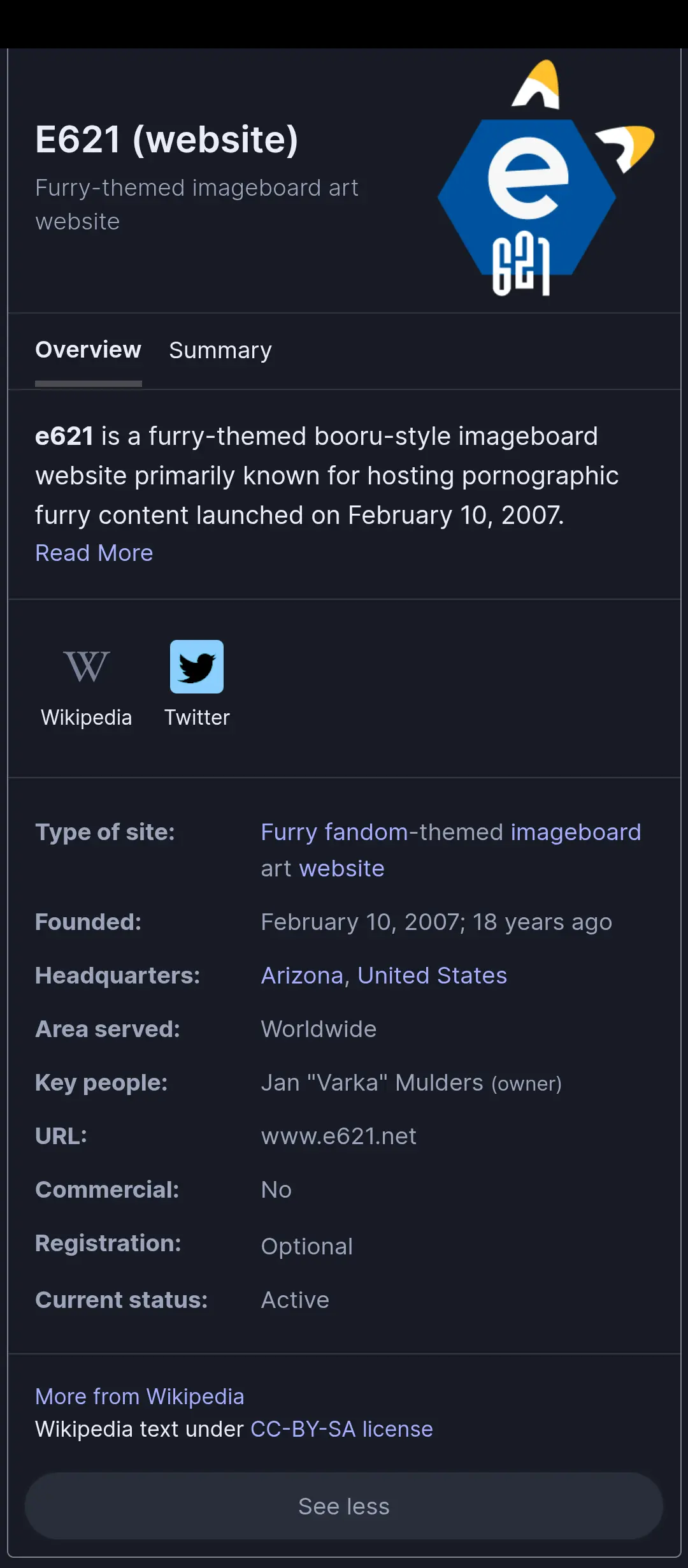Click the Jan "Varka" Mulders owner entry
Image resolution: width=688 pixels, height=1568 pixels.
point(412,1082)
